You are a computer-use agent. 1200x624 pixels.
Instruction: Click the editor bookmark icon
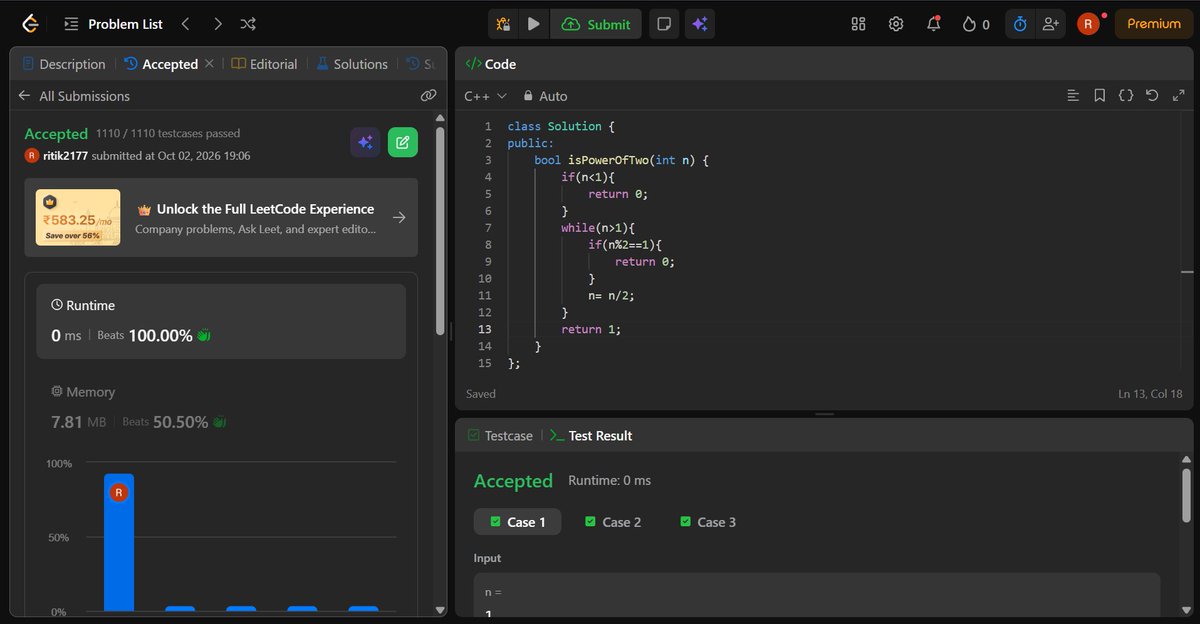coord(1099,96)
